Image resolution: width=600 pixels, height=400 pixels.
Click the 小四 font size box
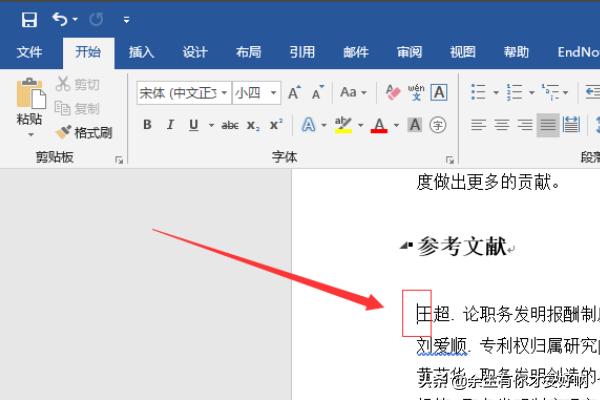tap(250, 93)
